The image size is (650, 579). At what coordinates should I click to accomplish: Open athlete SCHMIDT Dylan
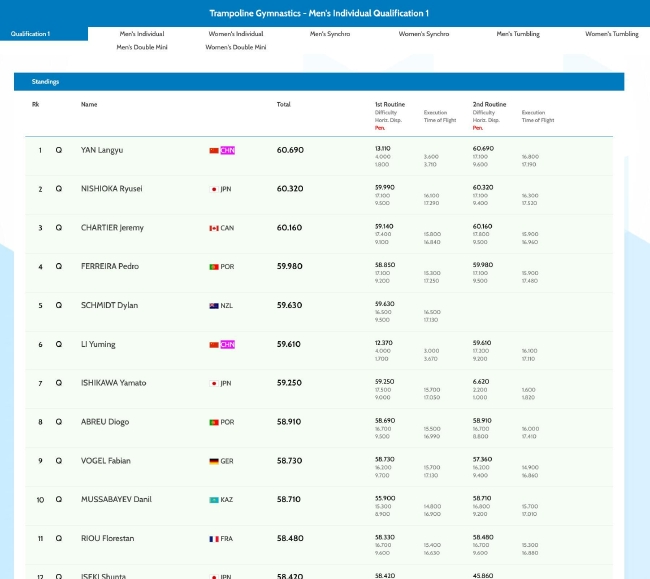click(109, 305)
